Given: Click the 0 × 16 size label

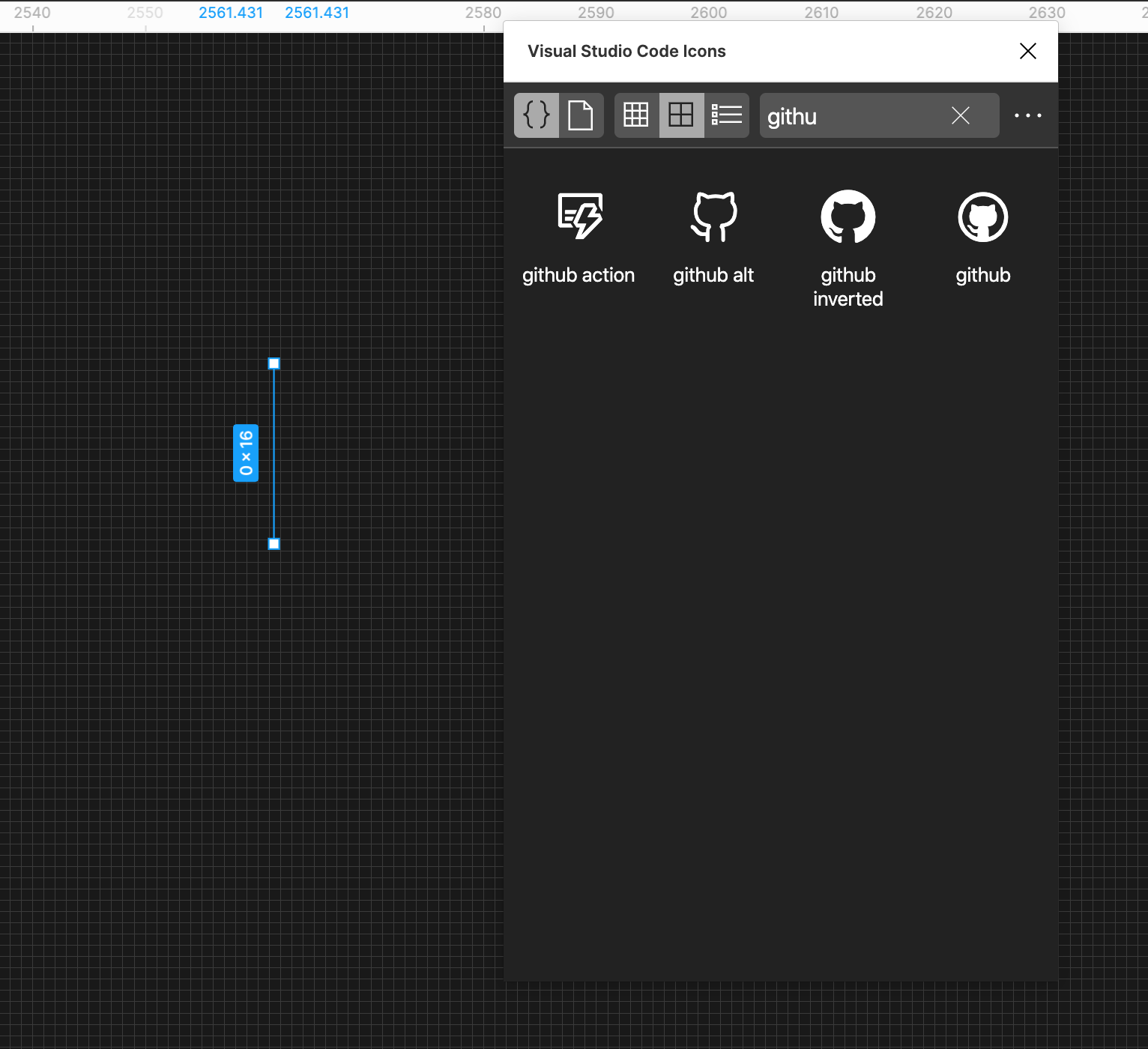Looking at the screenshot, I should pos(246,453).
